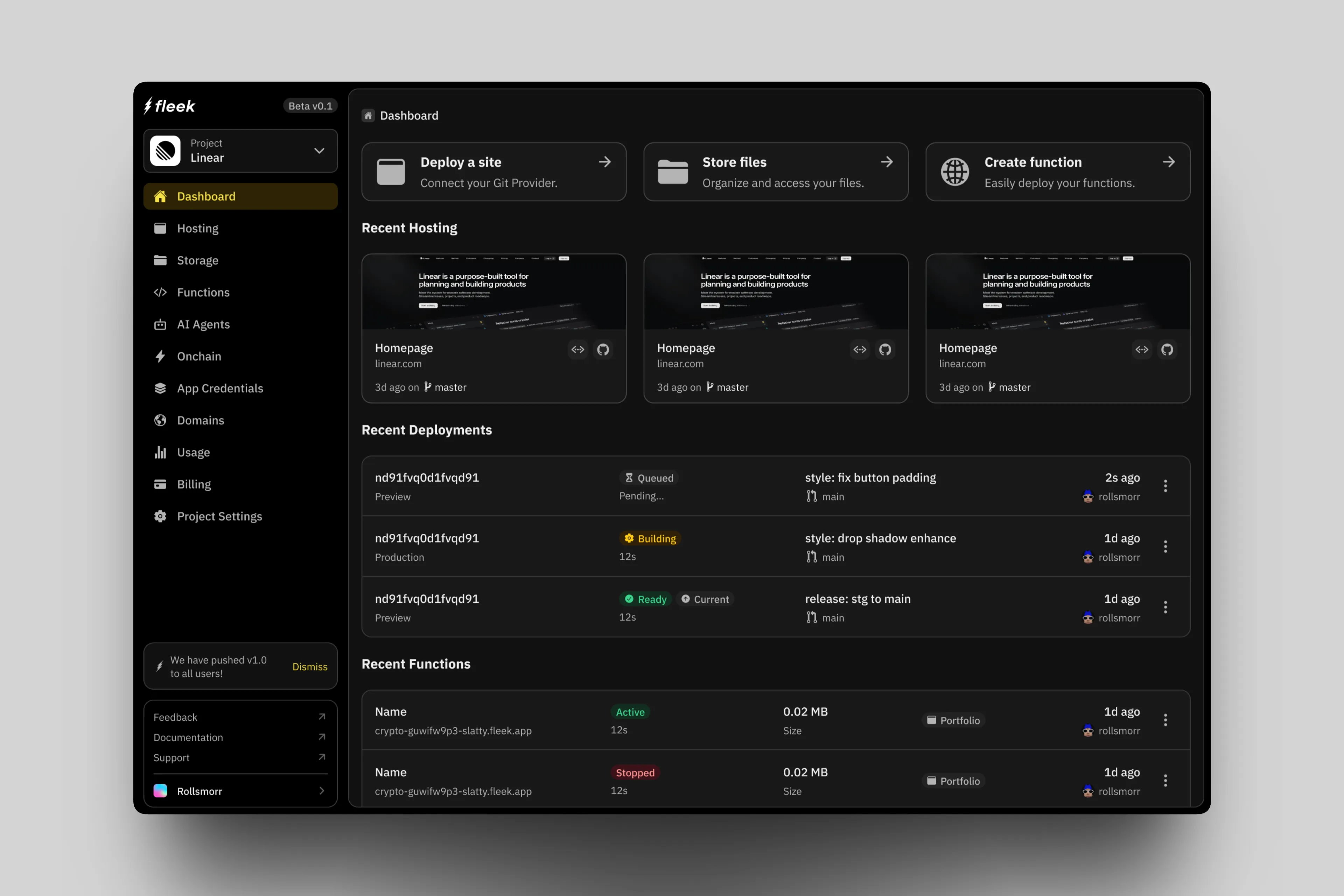Click the Onchain lightning icon

[x=161, y=356]
